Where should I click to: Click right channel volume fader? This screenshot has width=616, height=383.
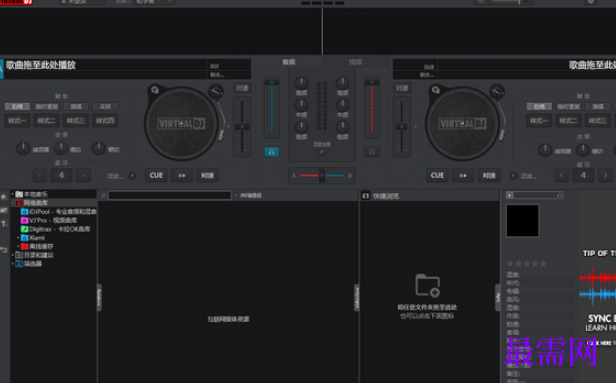coord(372,107)
